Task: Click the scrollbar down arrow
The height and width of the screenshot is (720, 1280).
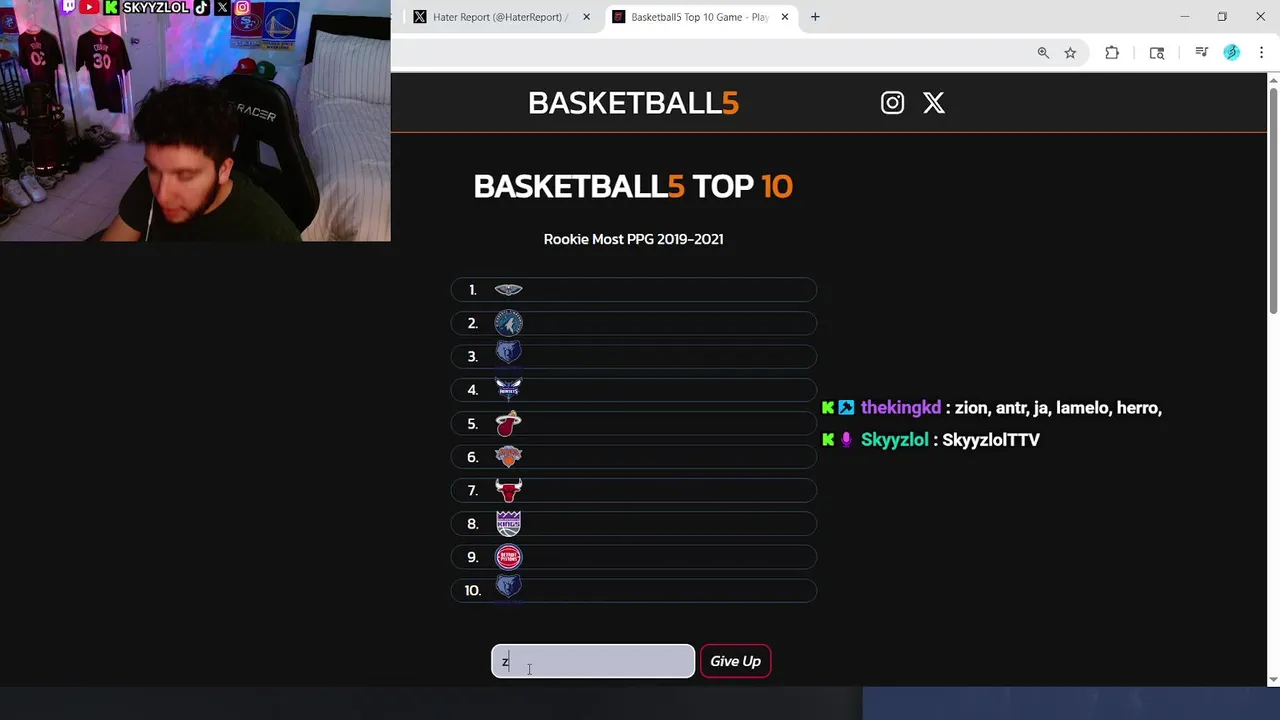Action: pos(1273,680)
